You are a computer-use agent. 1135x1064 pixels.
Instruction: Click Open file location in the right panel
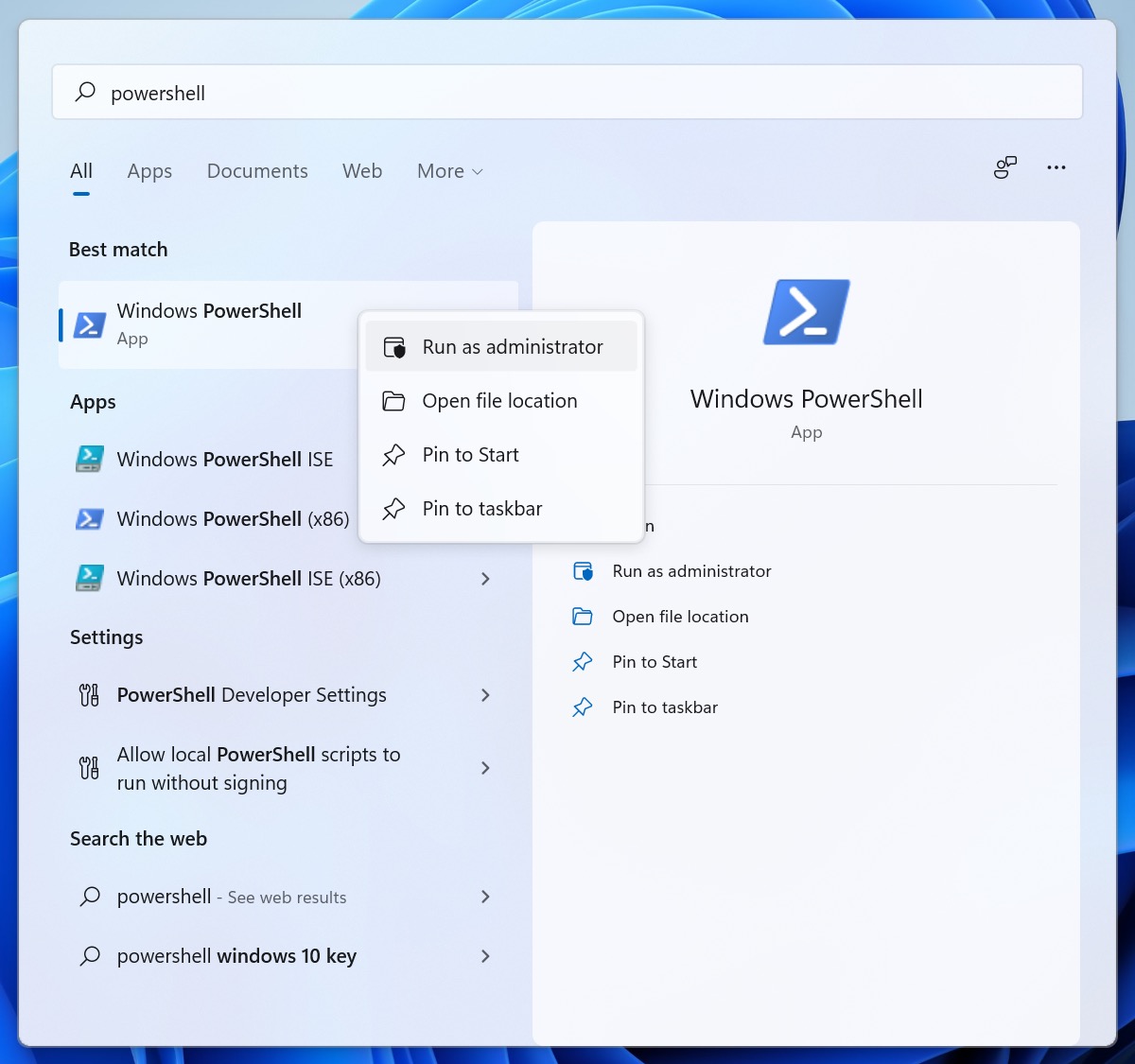point(680,616)
